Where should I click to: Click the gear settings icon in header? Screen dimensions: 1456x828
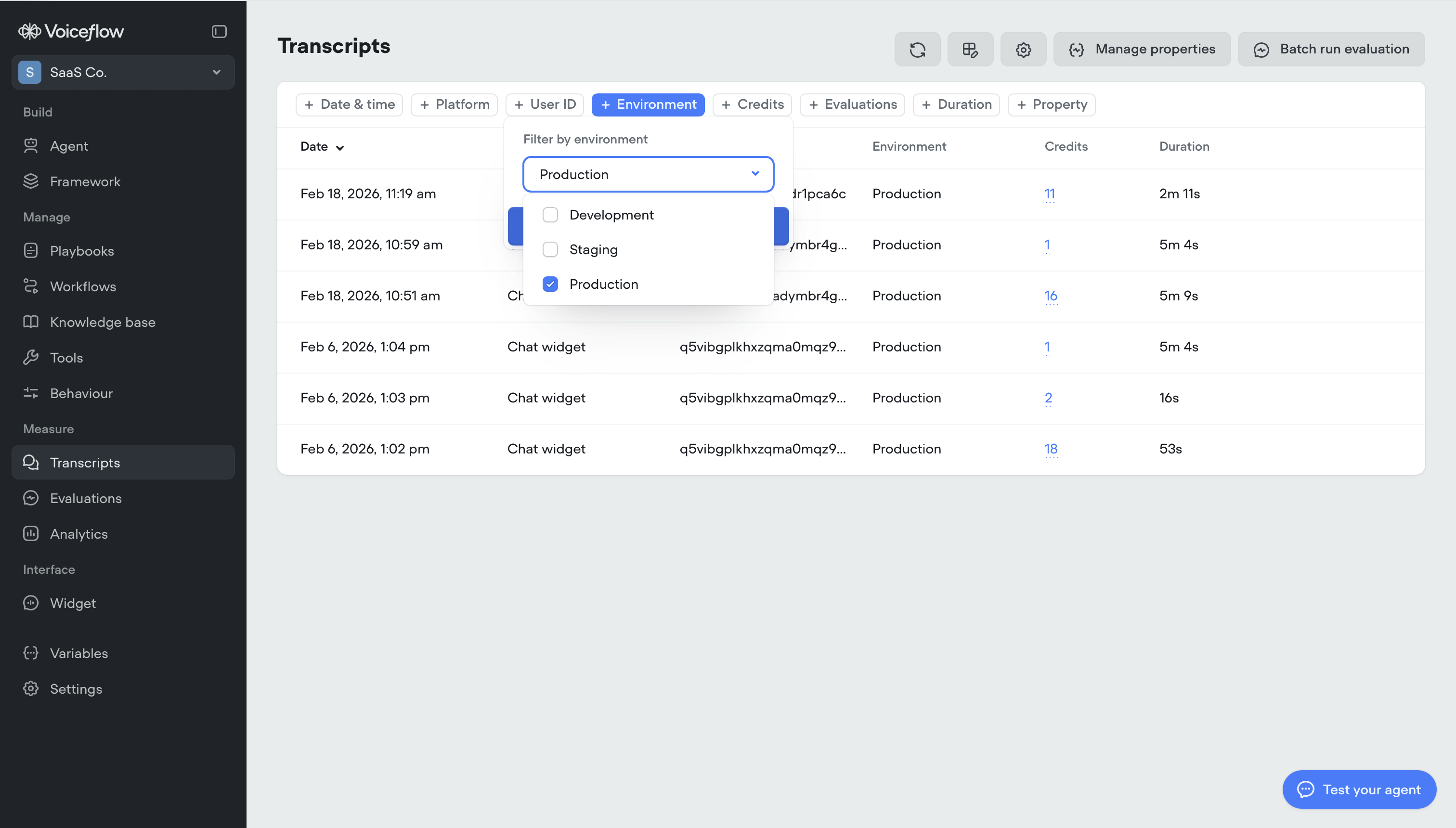click(1023, 50)
